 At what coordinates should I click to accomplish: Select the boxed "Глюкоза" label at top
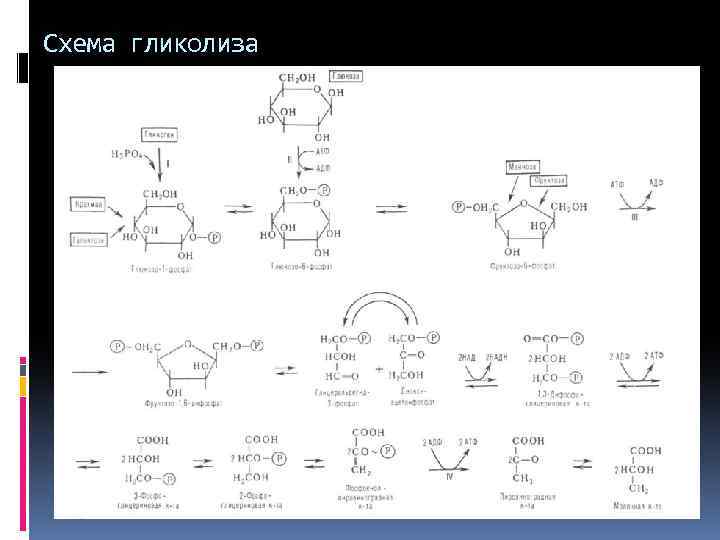click(346, 76)
